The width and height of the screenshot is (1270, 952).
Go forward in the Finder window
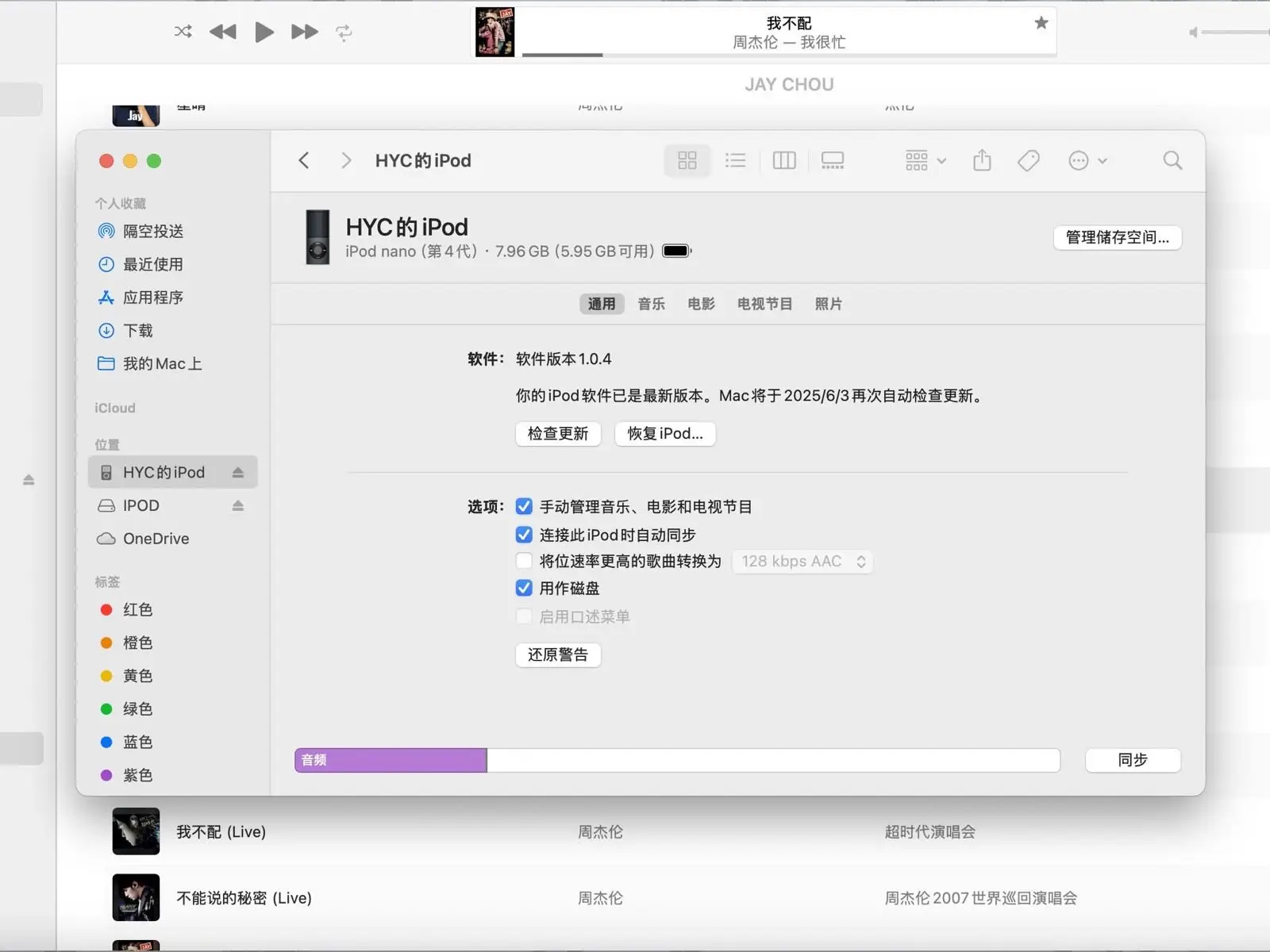(346, 160)
